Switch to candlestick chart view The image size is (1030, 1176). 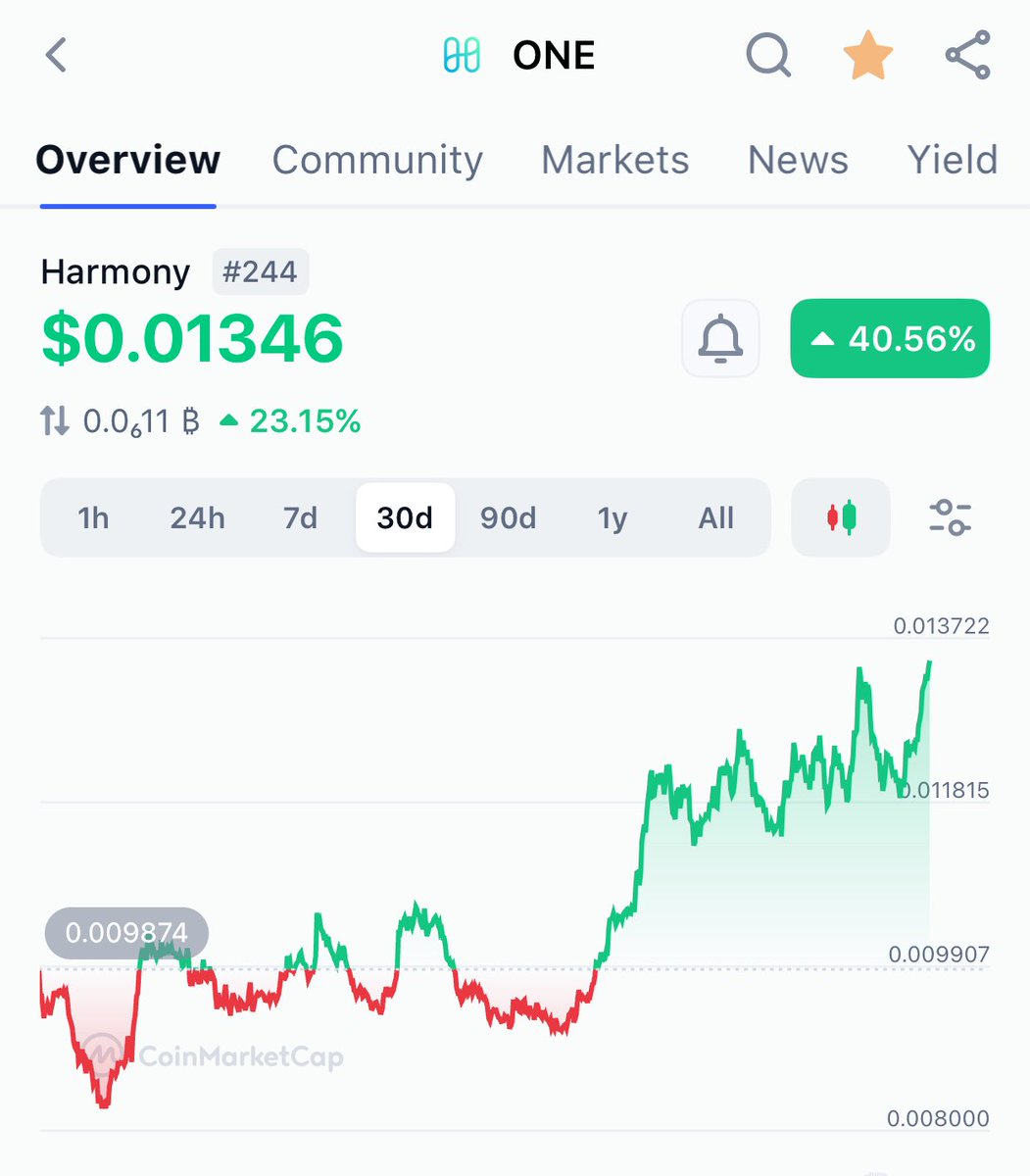[x=841, y=516]
